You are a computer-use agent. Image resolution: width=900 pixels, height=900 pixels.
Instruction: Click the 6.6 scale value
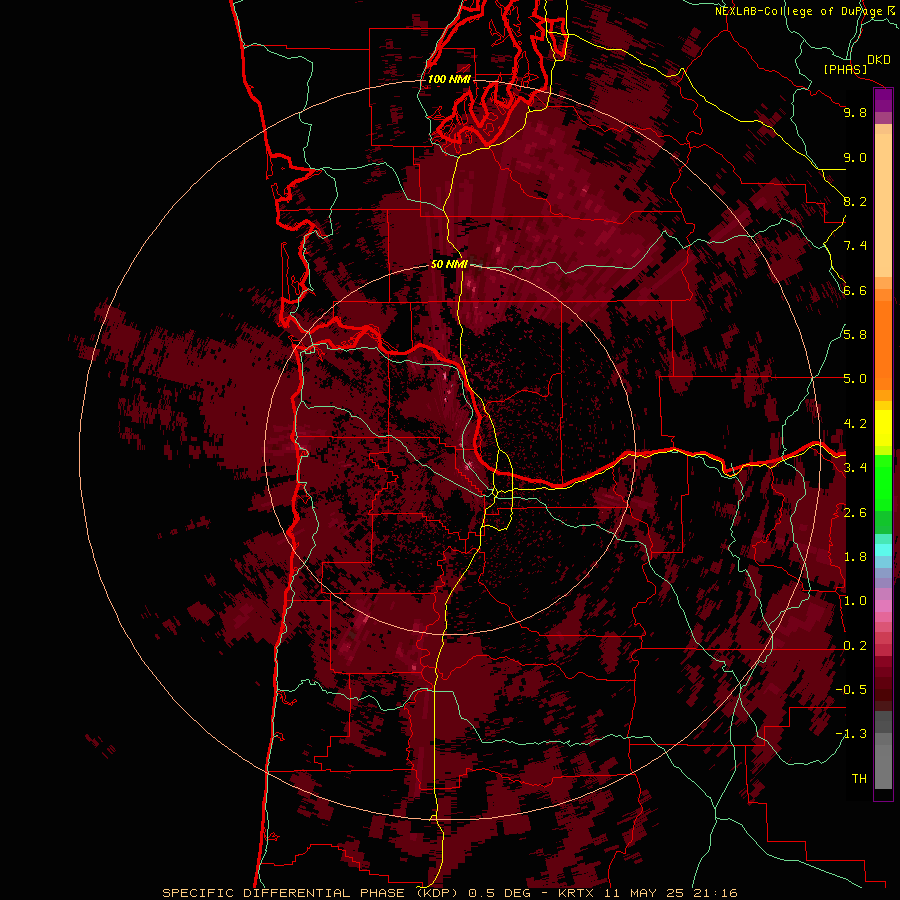click(x=855, y=290)
